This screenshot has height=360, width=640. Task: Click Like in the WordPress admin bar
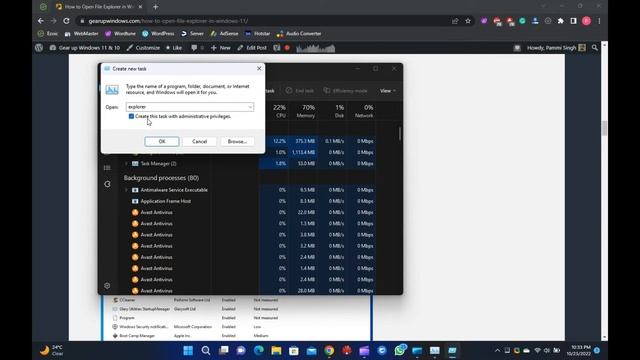tap(174, 48)
